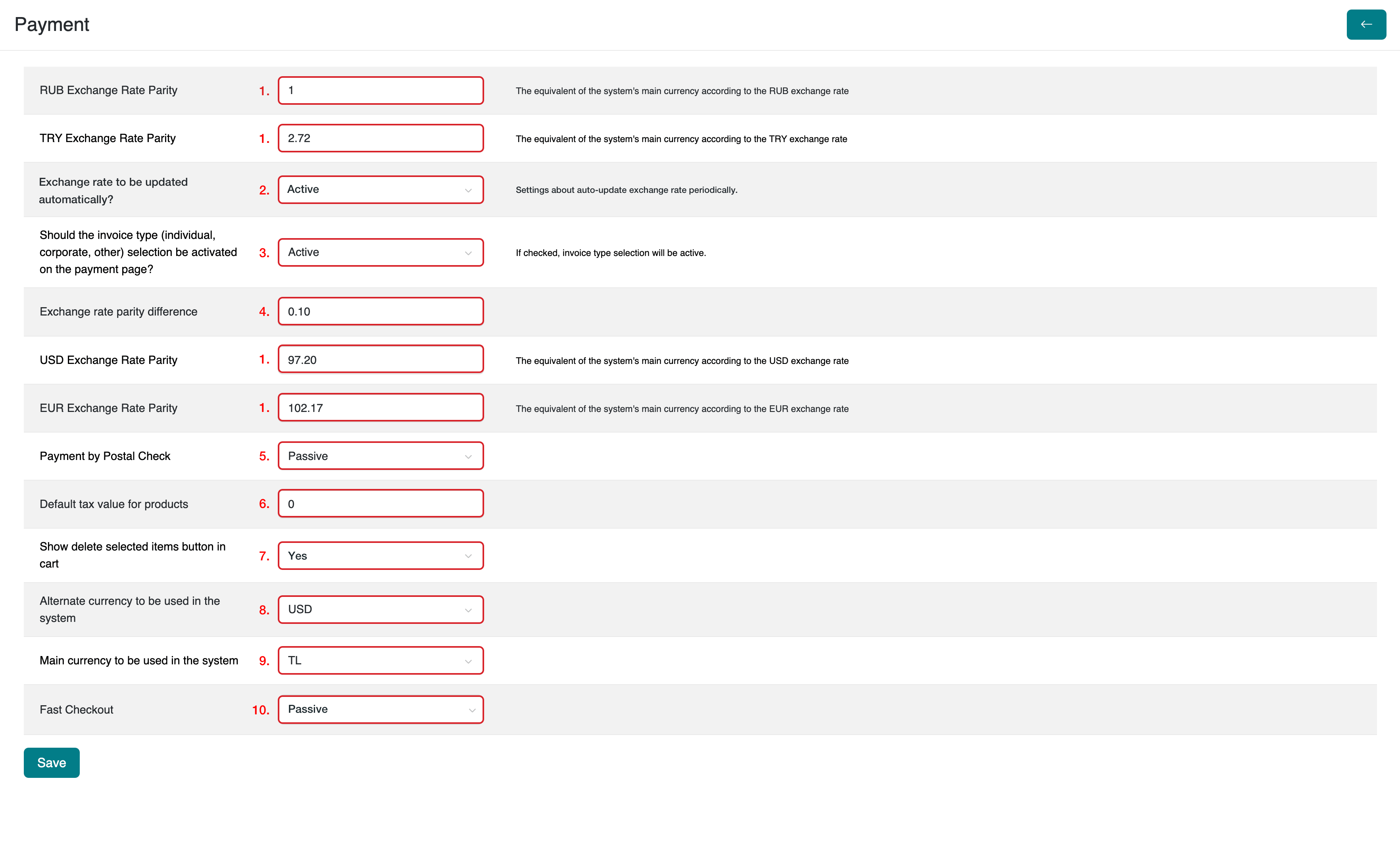
Task: Open the show delete selected items dropdown
Action: pos(380,556)
